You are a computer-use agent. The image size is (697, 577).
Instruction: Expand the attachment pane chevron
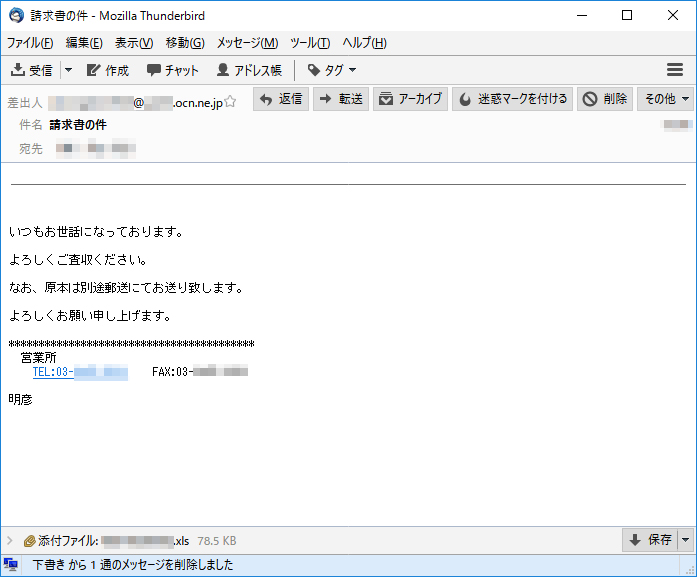[10, 541]
